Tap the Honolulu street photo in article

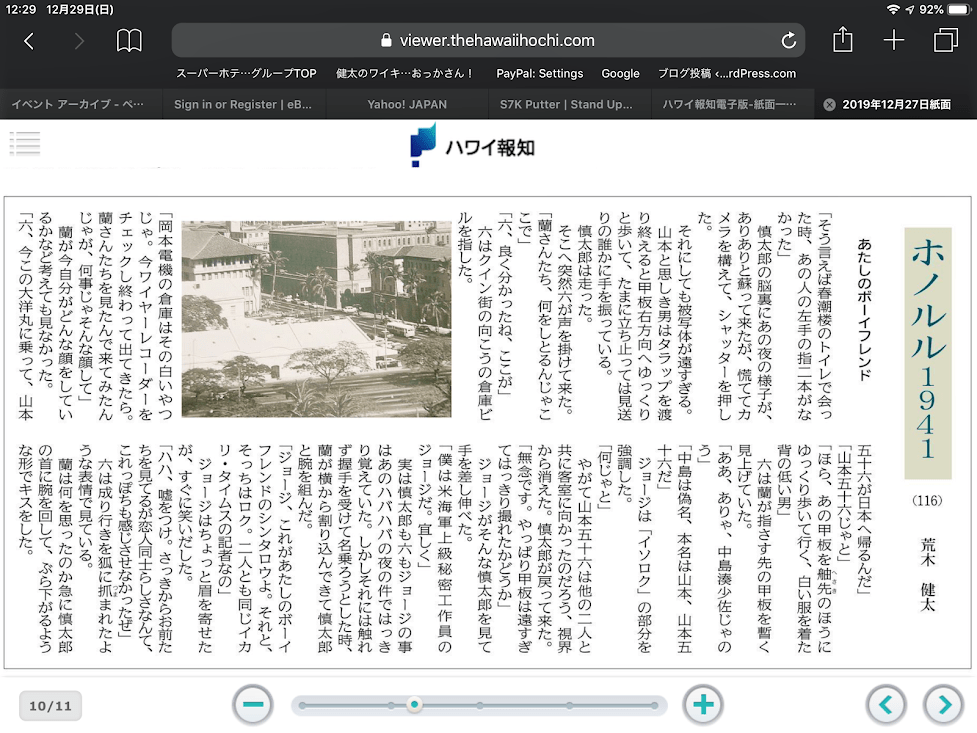pyautogui.click(x=316, y=318)
